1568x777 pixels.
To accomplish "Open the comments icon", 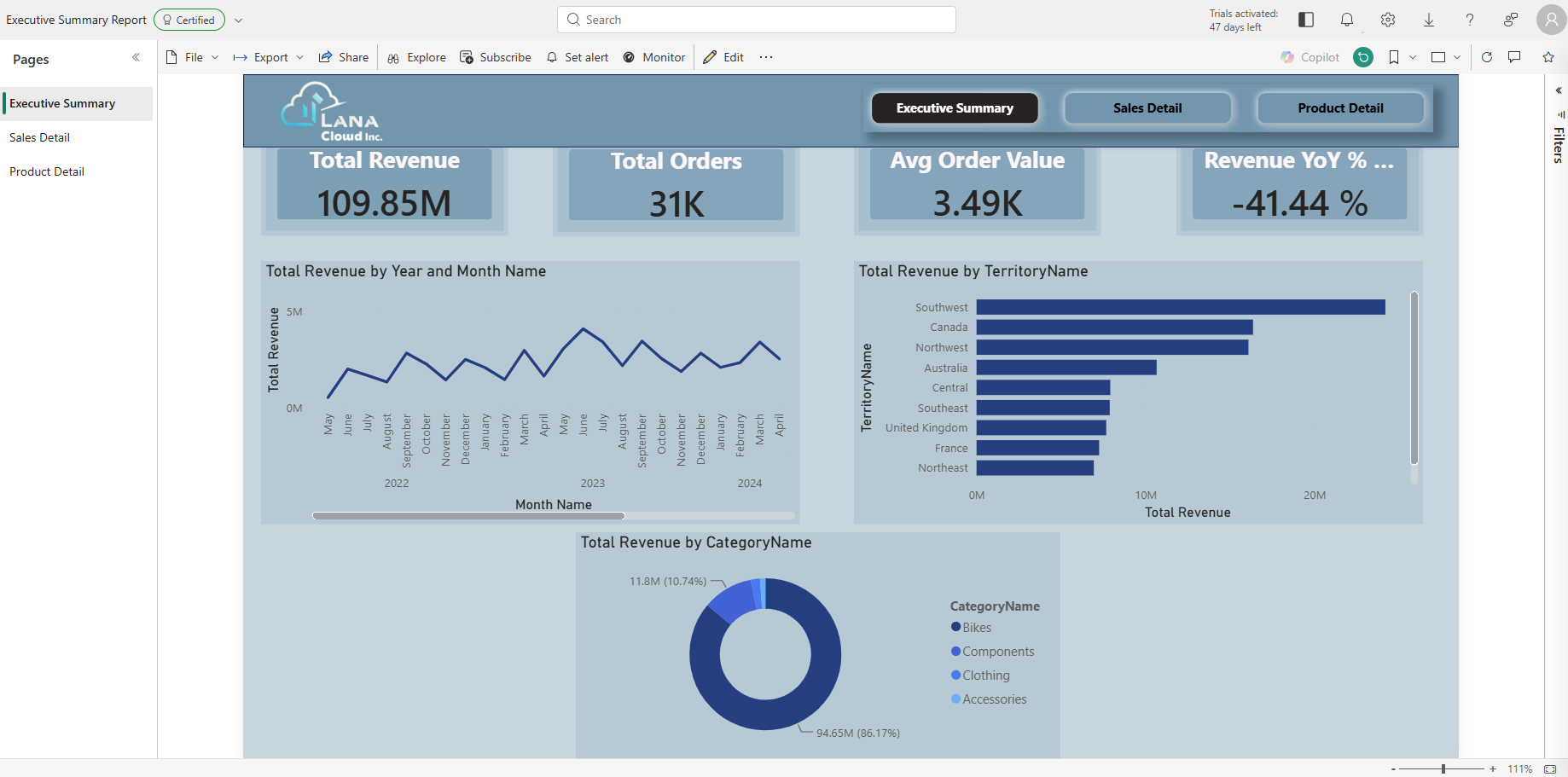I will [x=1514, y=57].
